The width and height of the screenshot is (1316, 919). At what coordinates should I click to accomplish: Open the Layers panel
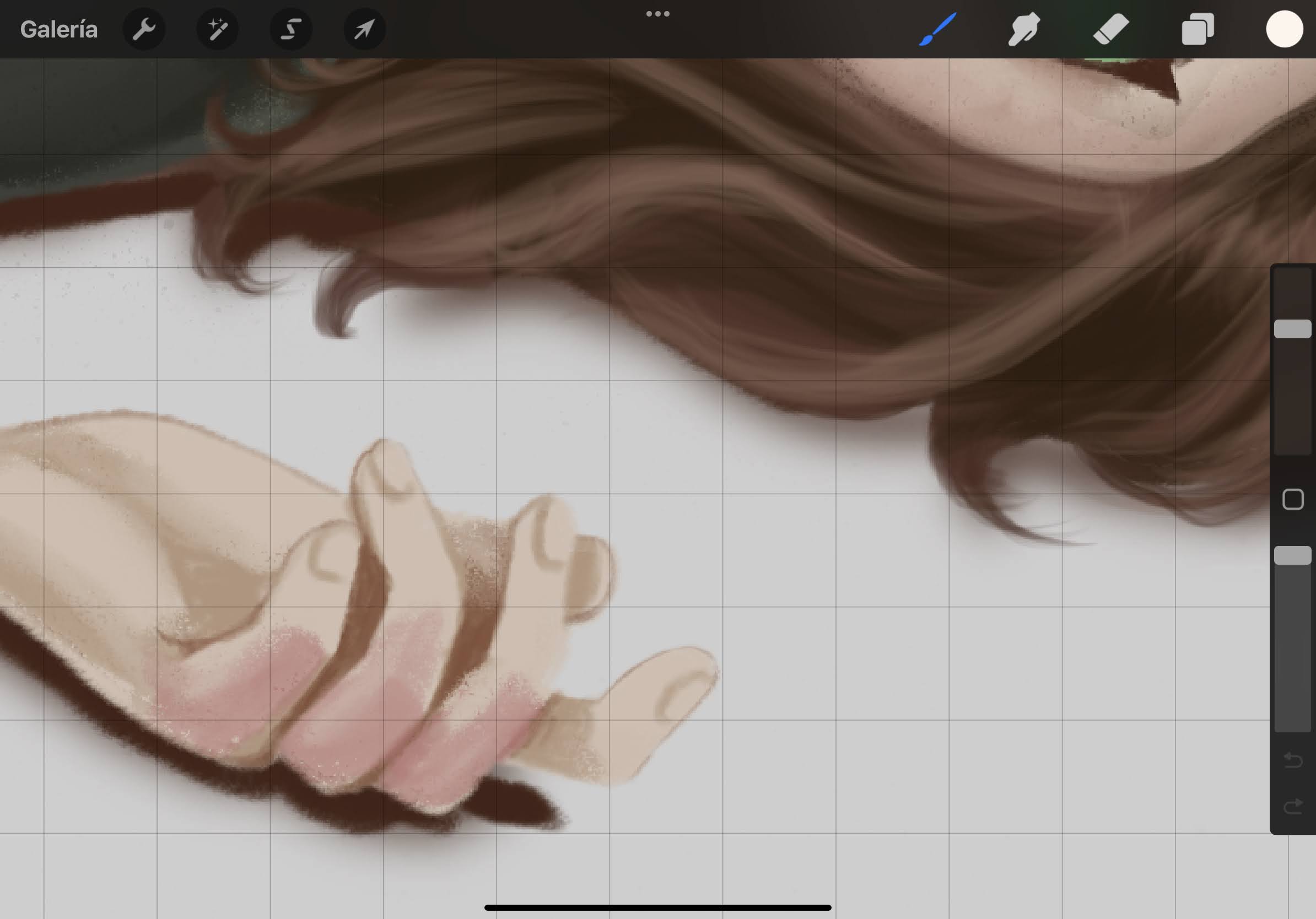[x=1198, y=29]
